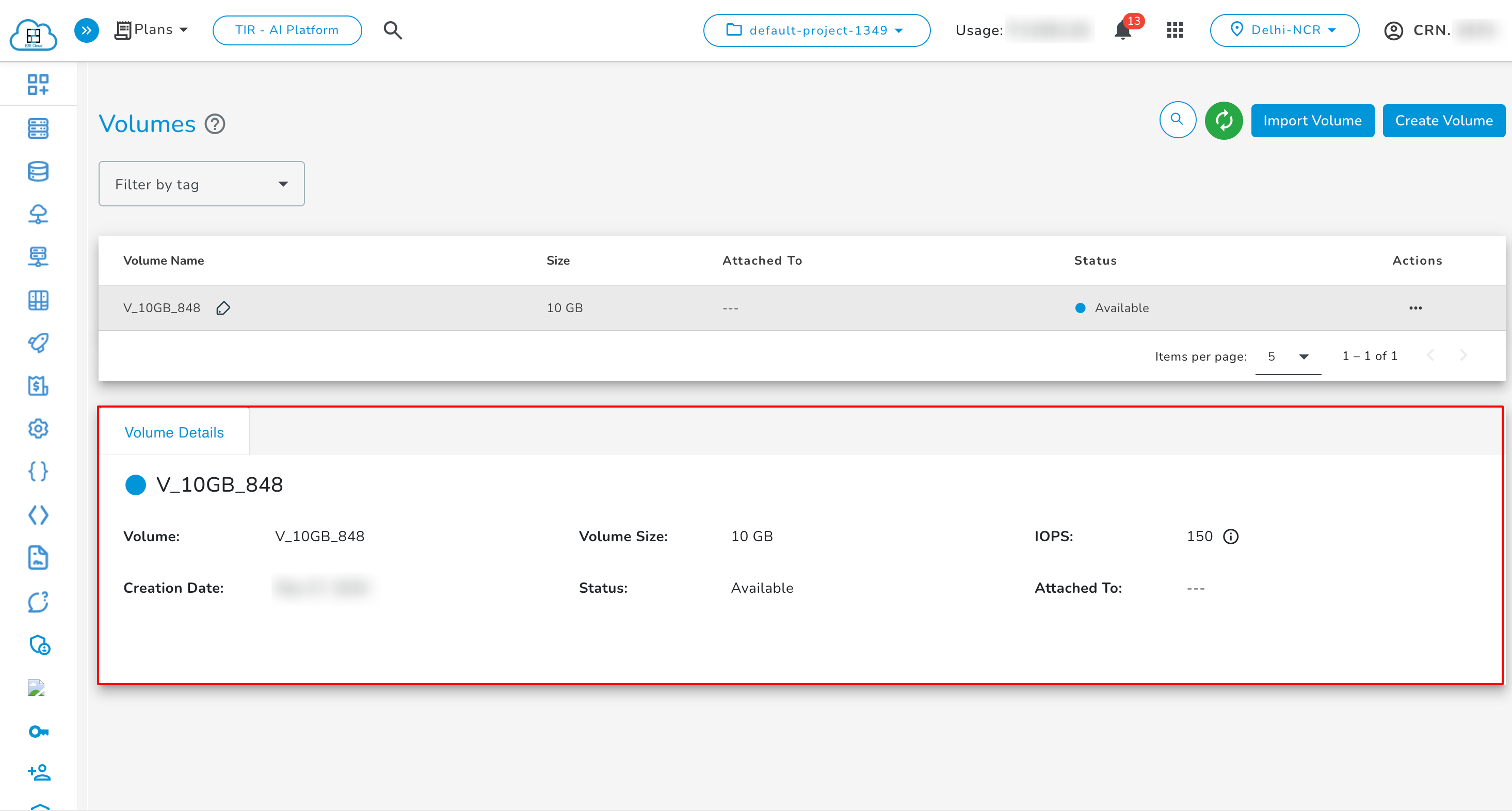This screenshot has height=811, width=1512.
Task: Open actions menu for V_10GB_848 row
Action: click(1415, 308)
